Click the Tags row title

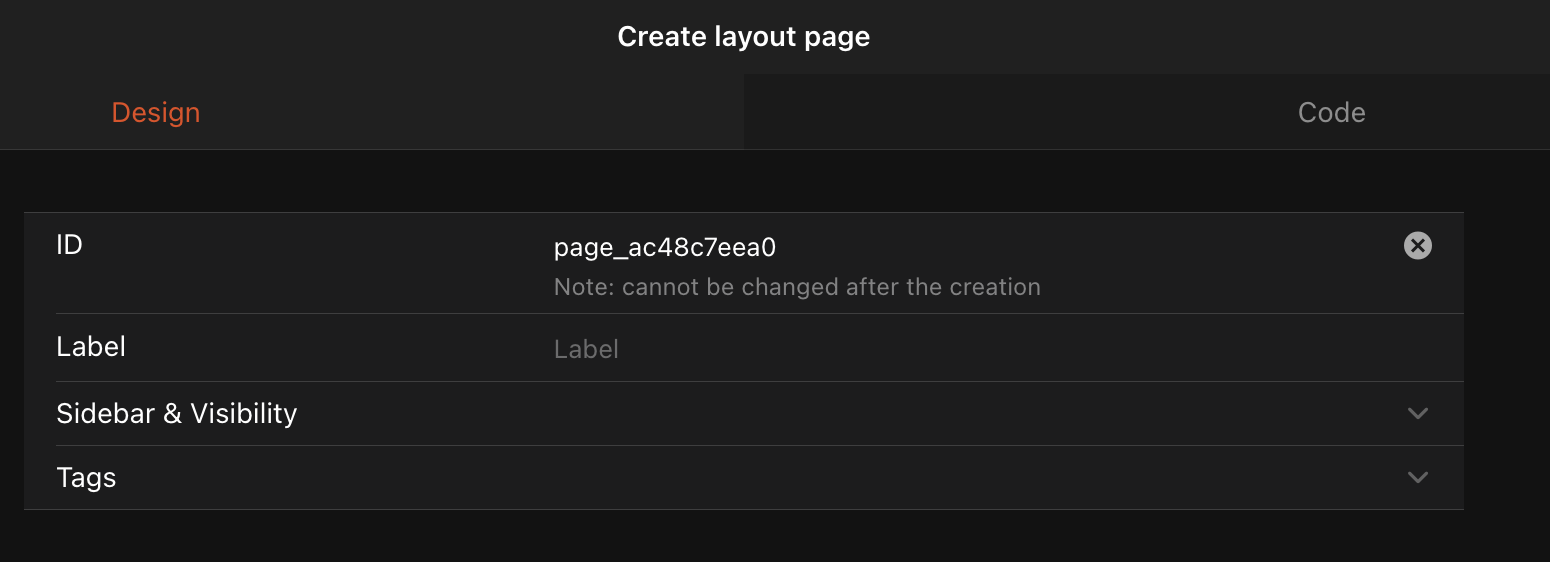point(87,477)
